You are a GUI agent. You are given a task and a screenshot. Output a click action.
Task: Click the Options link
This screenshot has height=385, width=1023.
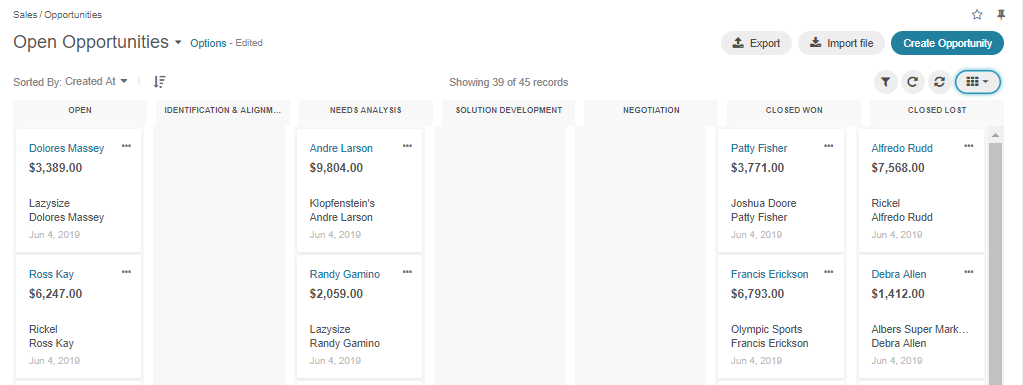[x=208, y=43]
